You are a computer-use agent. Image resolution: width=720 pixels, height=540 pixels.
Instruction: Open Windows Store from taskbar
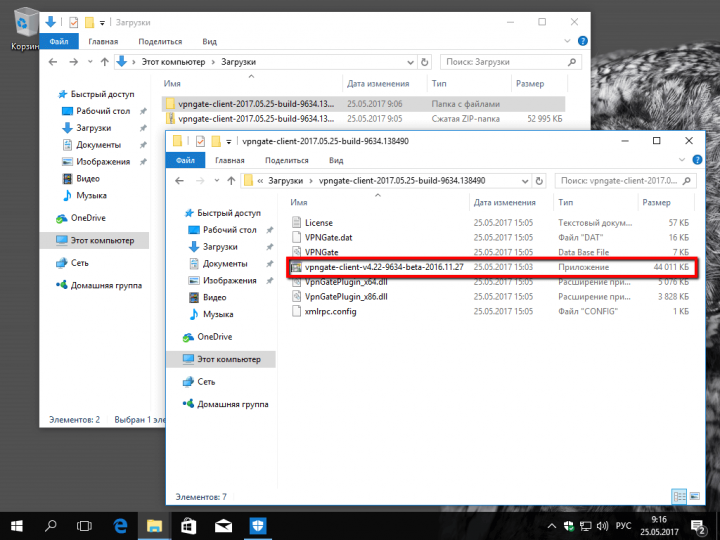pyautogui.click(x=189, y=526)
